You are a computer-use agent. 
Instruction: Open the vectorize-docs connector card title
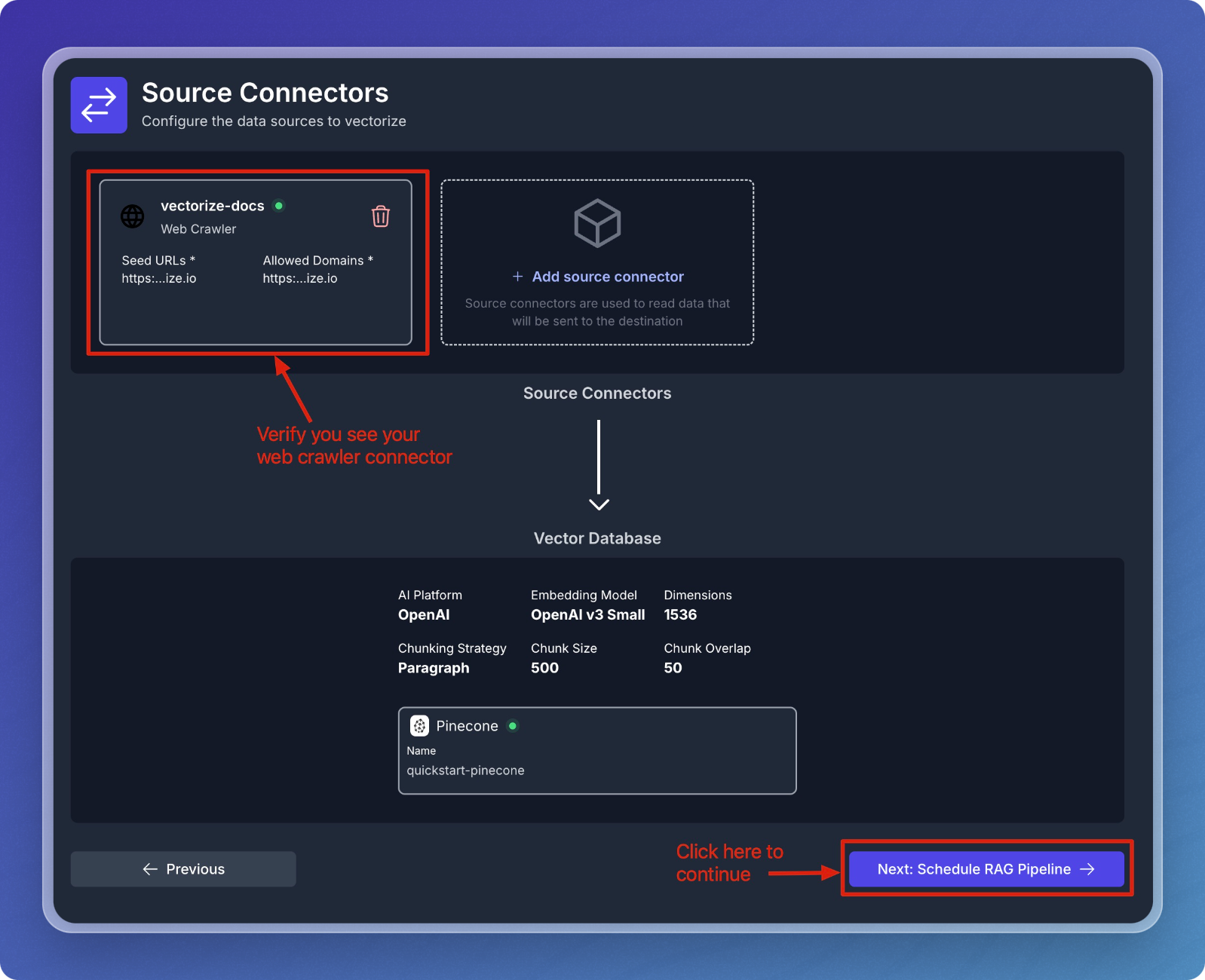point(213,206)
